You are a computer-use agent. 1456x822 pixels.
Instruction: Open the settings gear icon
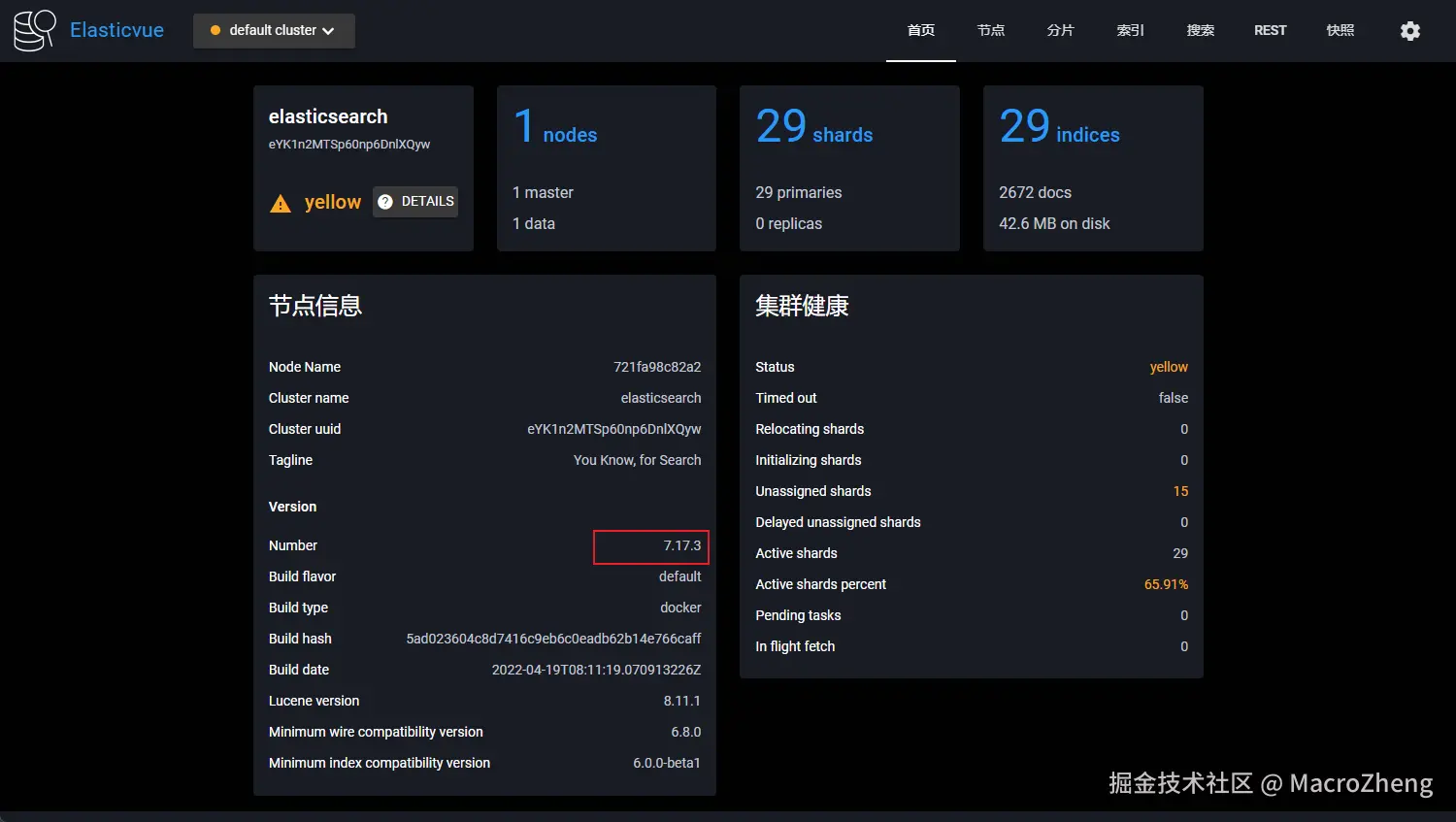[x=1410, y=31]
